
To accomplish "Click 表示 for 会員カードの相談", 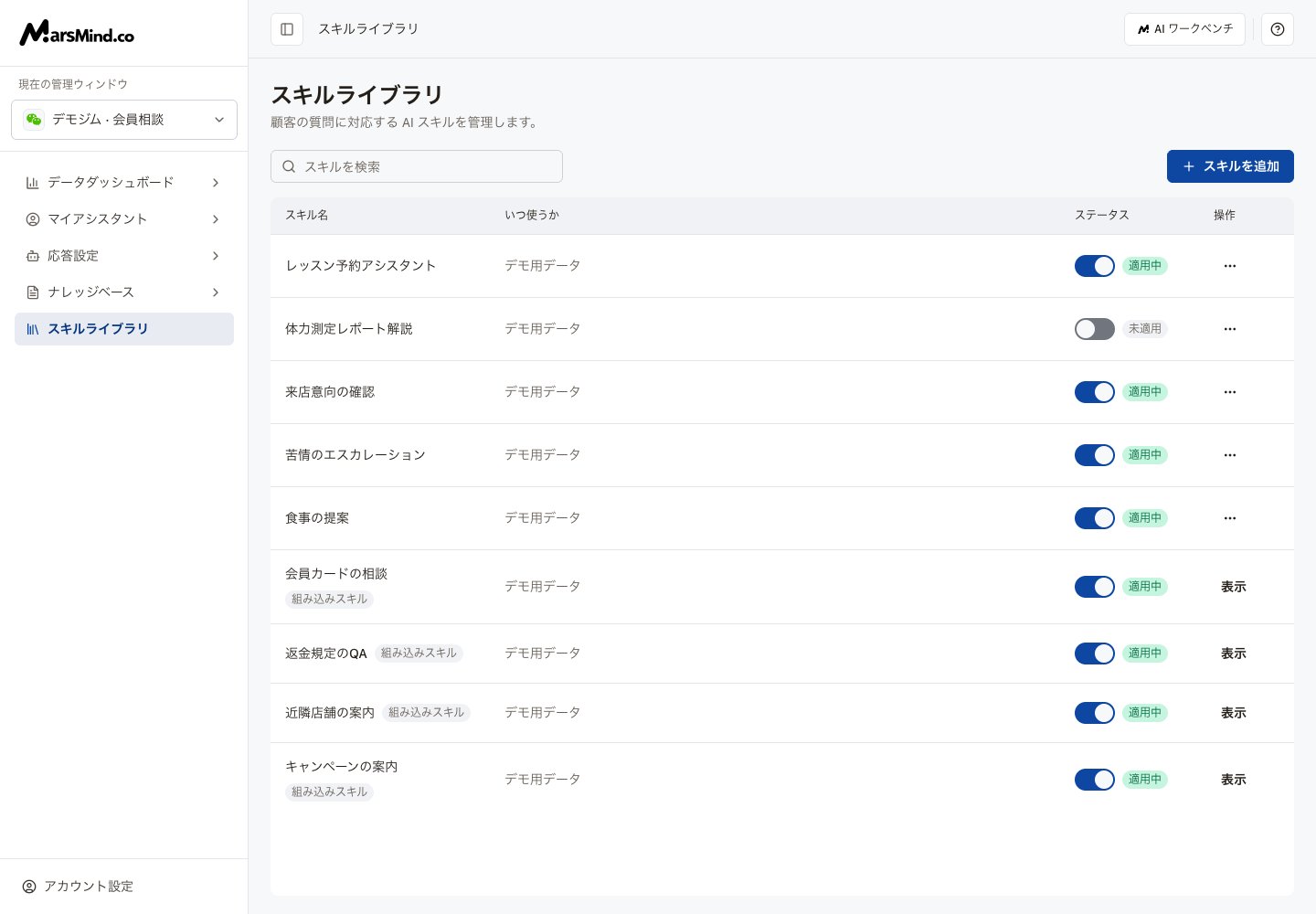I will (x=1234, y=587).
